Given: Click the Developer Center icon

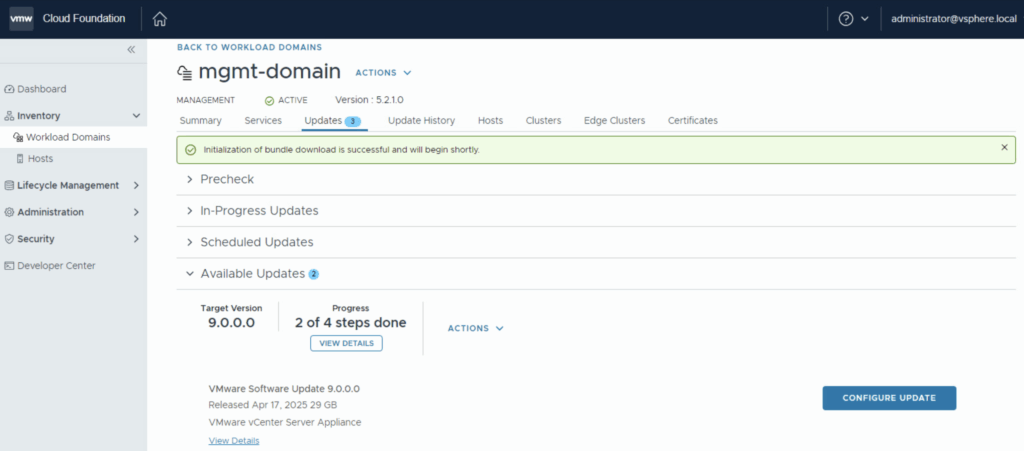Looking at the screenshot, I should click(x=10, y=266).
